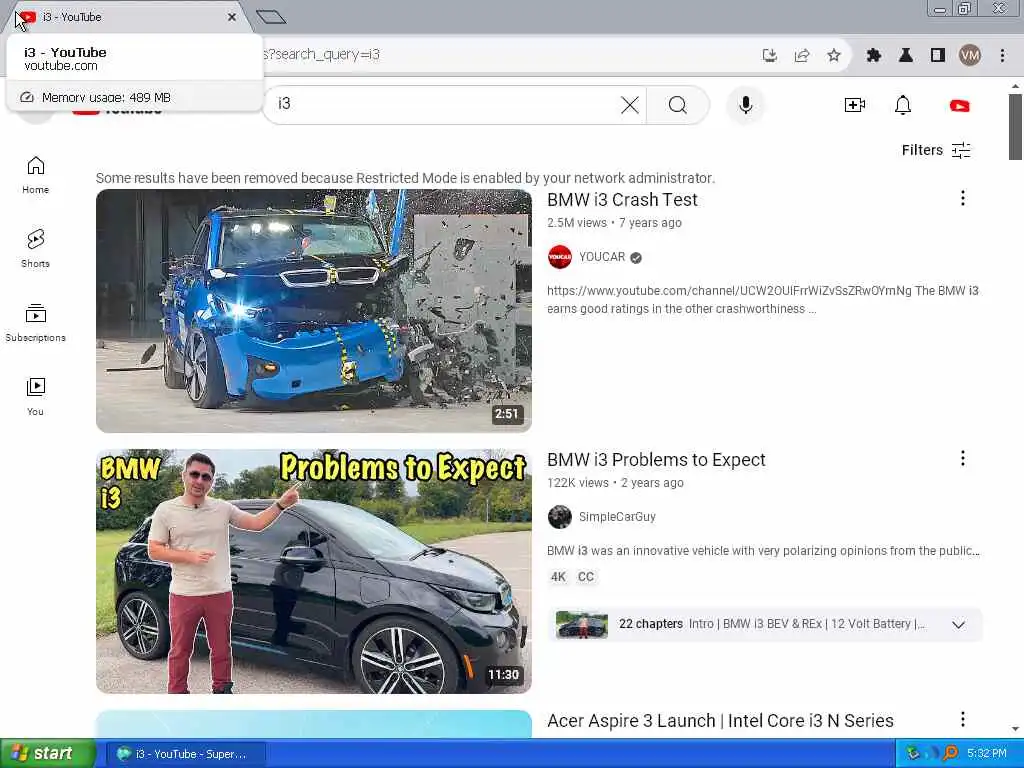Click the install app icon in address bar
This screenshot has width=1024, height=768.
(x=770, y=55)
